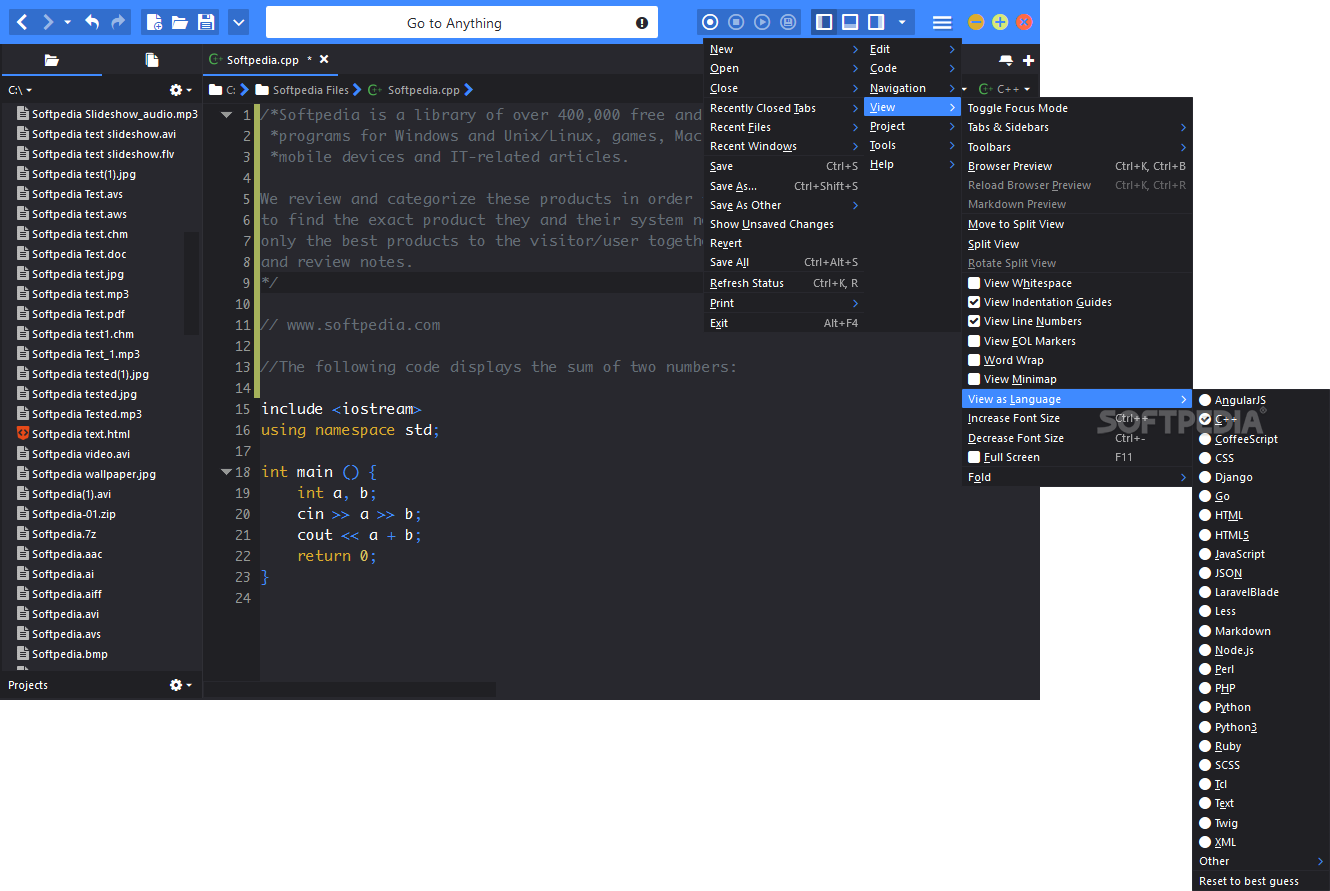Click Toggle Focus Mode

pyautogui.click(x=1077, y=108)
